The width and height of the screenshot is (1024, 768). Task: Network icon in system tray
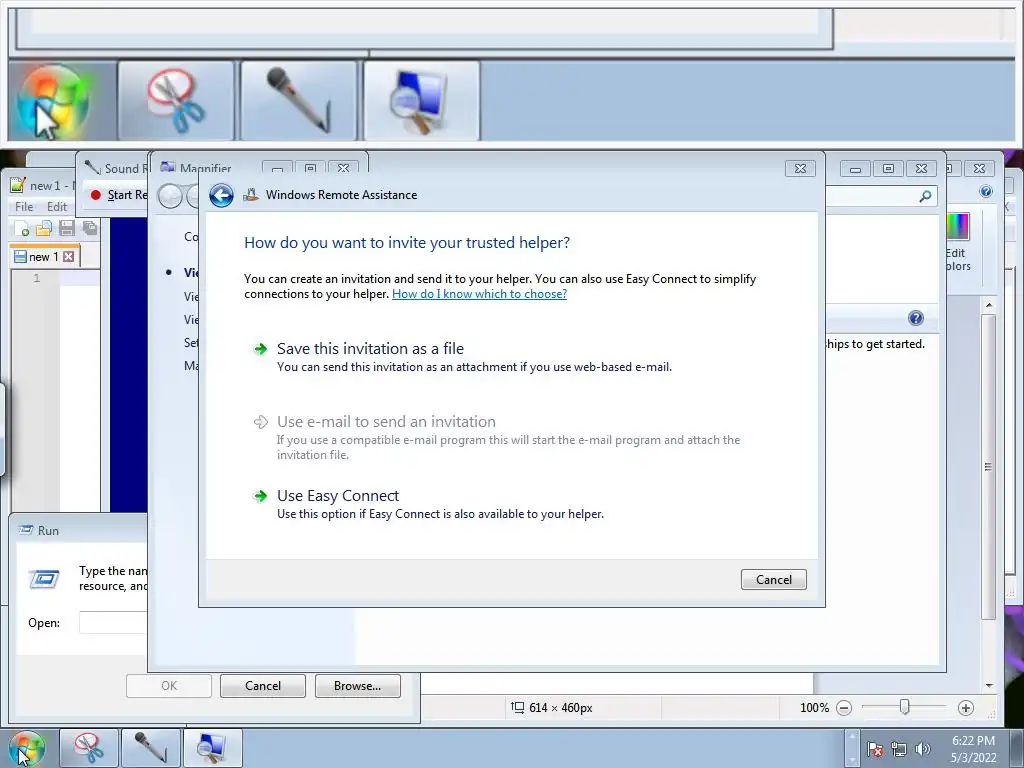coord(899,749)
